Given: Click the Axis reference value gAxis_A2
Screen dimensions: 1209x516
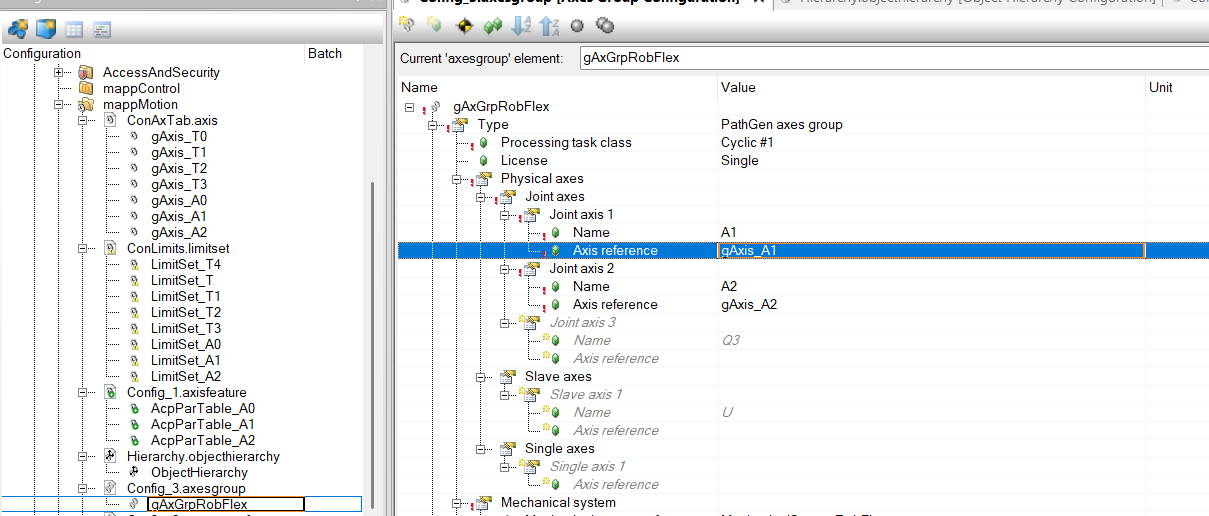Looking at the screenshot, I should click(x=749, y=304).
